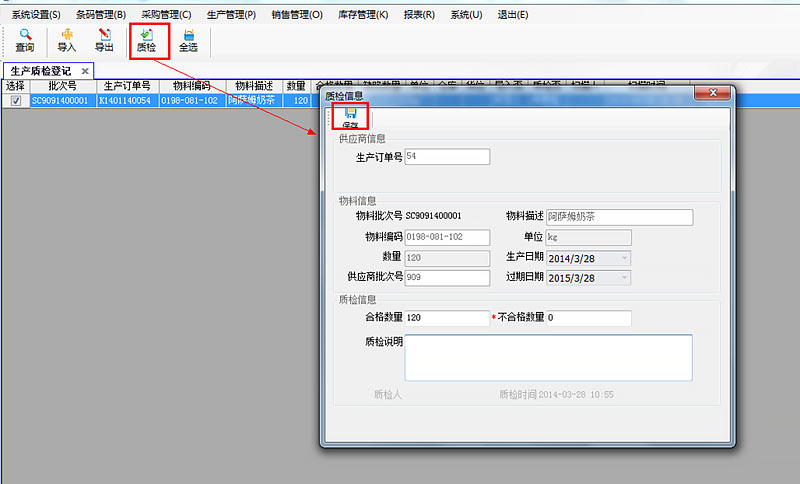Screen dimensions: 800x484
Task: Close the 质检信息 dialog window
Action: click(x=714, y=93)
